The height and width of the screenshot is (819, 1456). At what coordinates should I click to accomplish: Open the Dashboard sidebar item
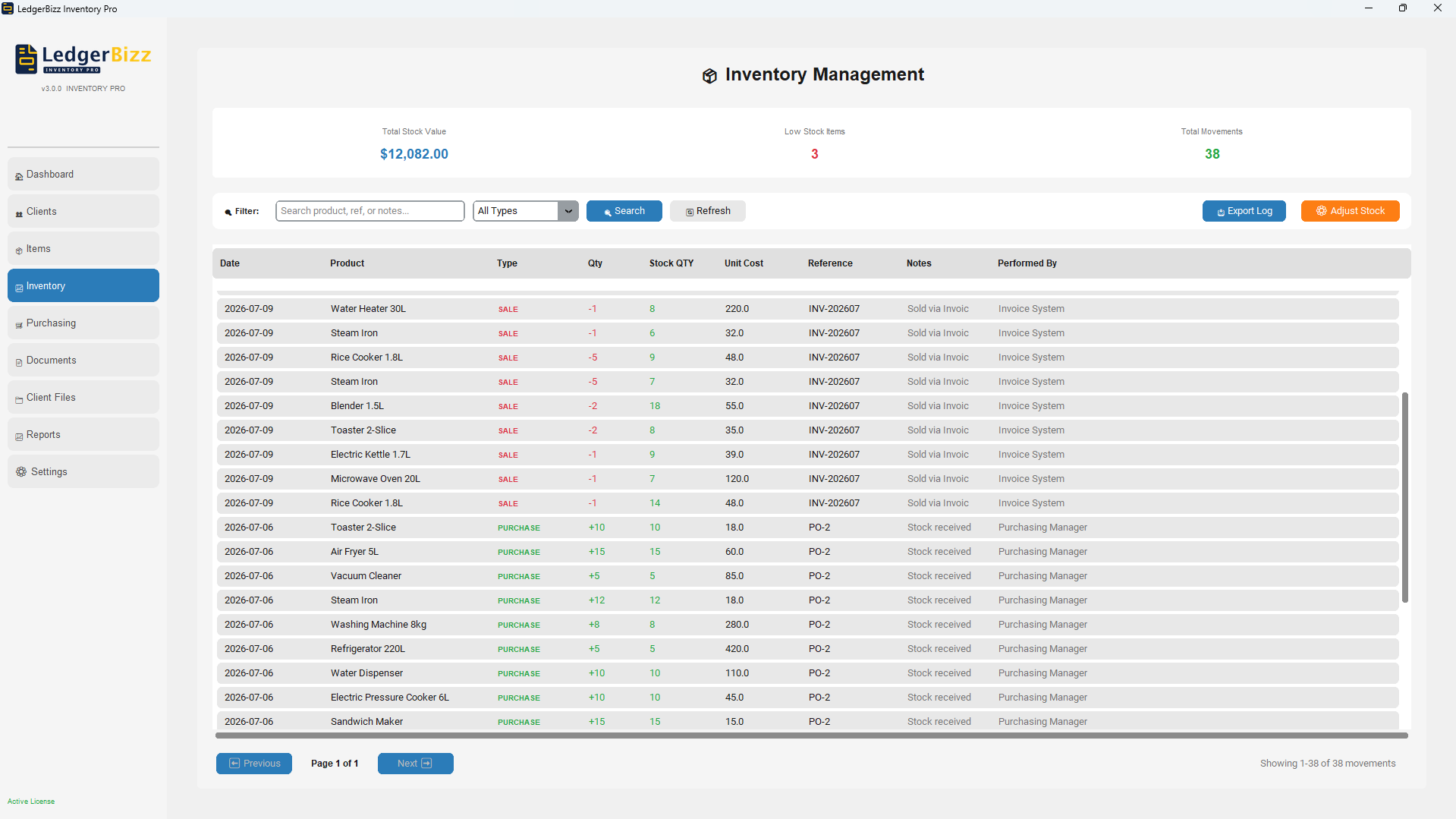[83, 175]
